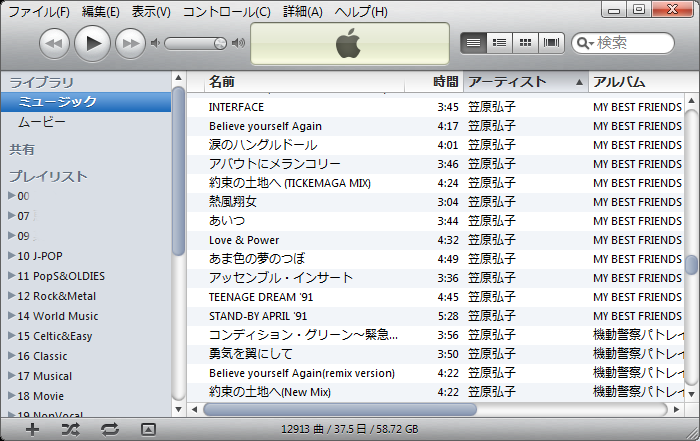Screen dimensions: 700x441
Task: Open the 表示(V) menu
Action: [151, 12]
